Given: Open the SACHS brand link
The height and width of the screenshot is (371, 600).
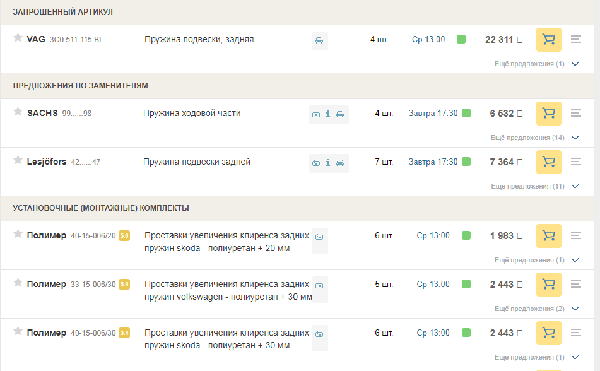Looking at the screenshot, I should click(x=42, y=113).
